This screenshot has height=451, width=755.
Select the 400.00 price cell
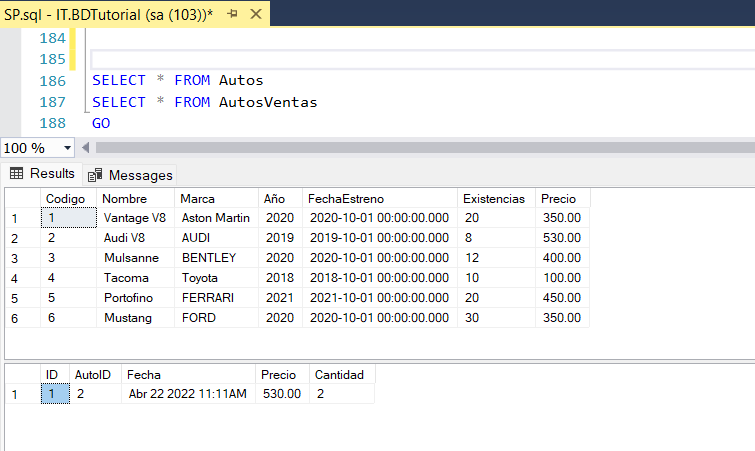pos(562,258)
